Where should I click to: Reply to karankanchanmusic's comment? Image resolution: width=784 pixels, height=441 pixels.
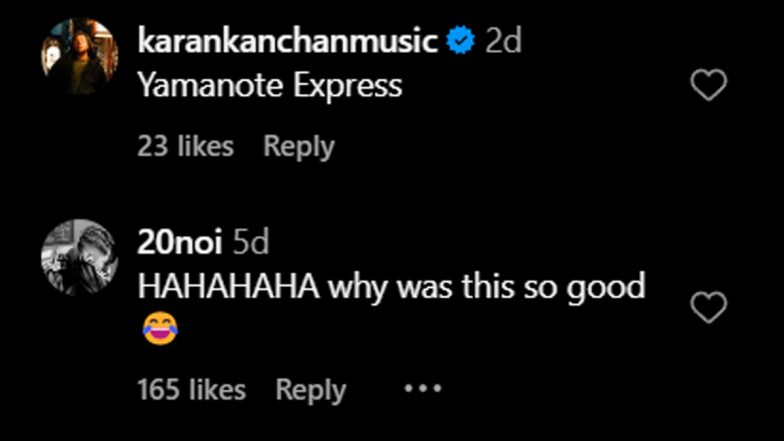click(298, 146)
